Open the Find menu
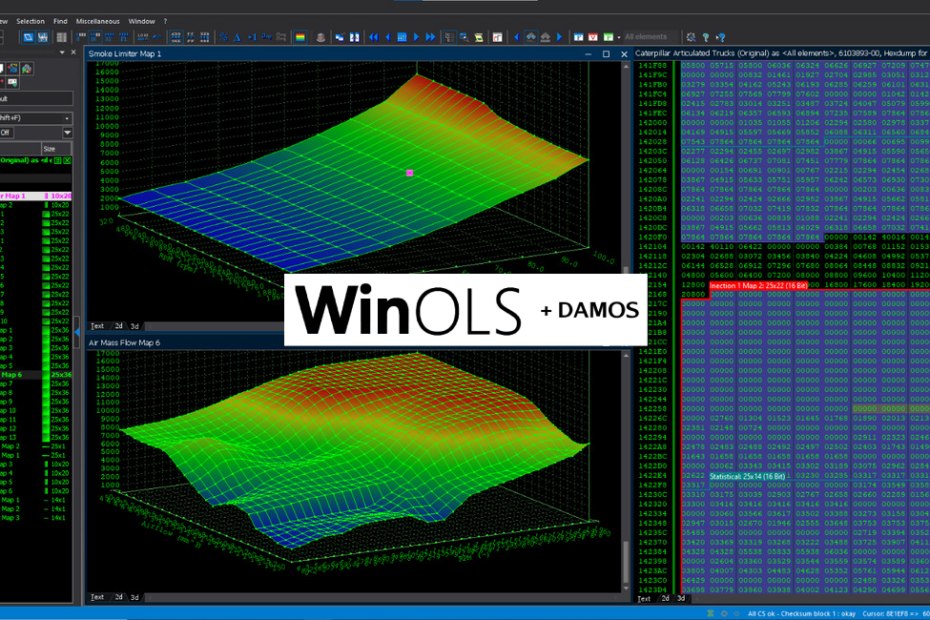 (x=60, y=21)
